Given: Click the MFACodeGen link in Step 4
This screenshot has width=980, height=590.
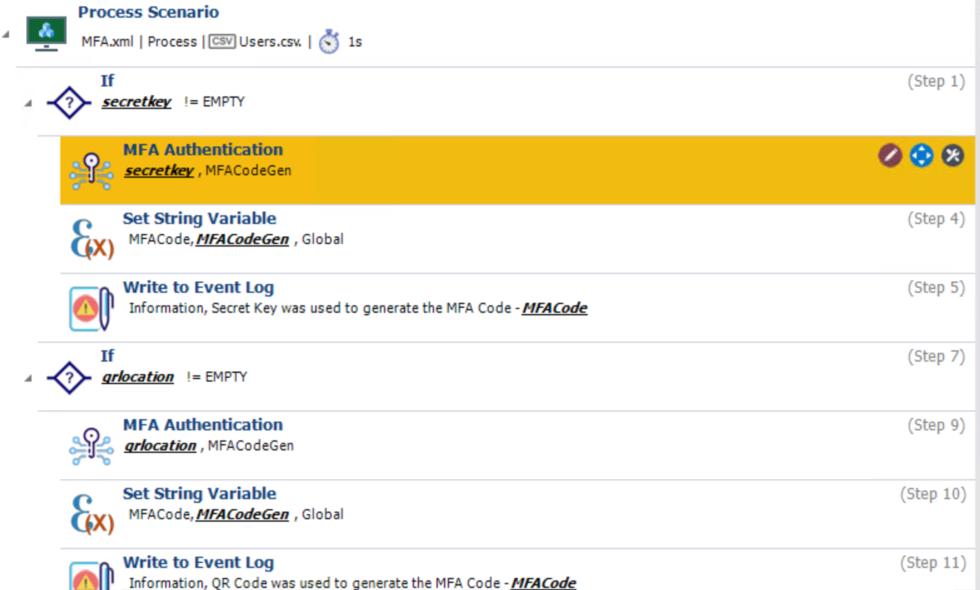Looking at the screenshot, I should (x=242, y=239).
